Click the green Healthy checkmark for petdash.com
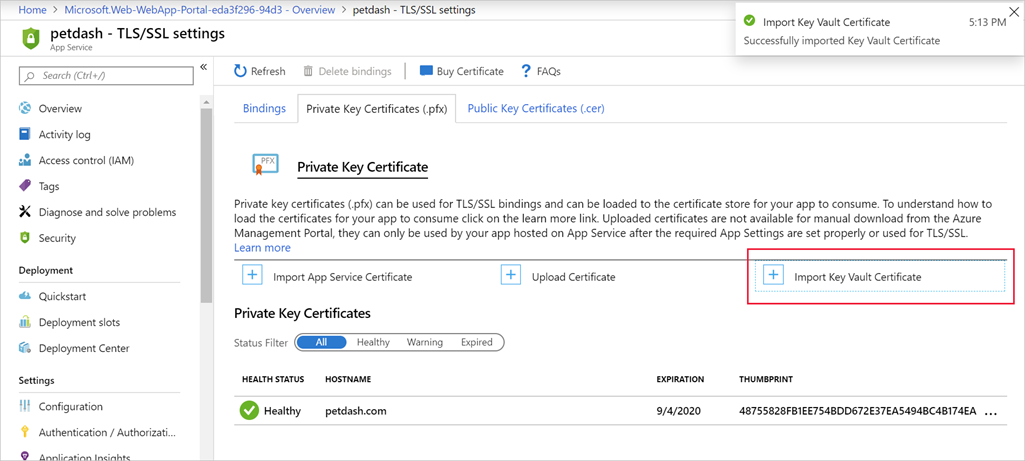 coord(248,411)
